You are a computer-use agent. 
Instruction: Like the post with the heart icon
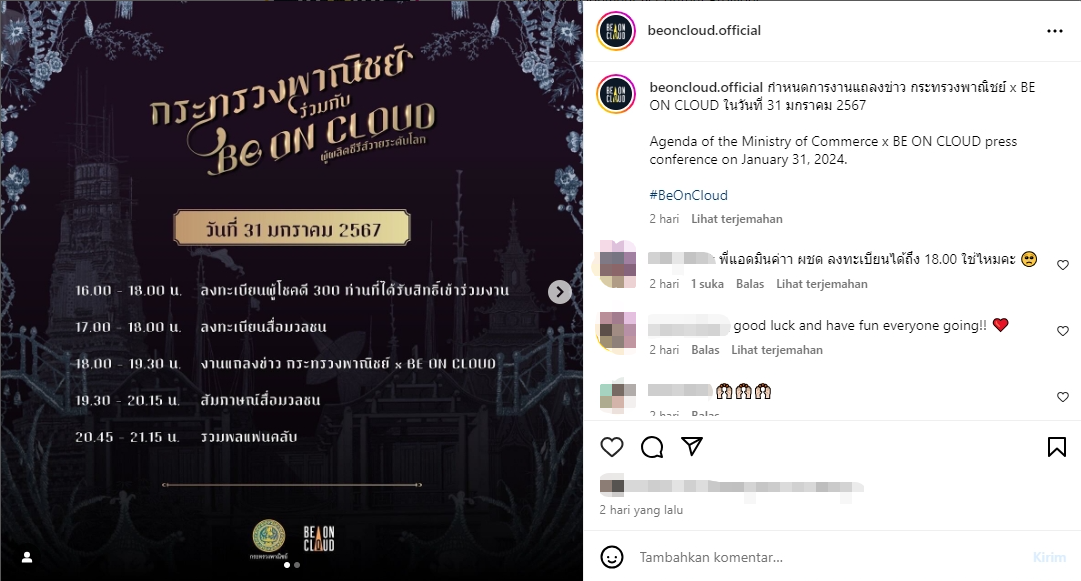(612, 447)
